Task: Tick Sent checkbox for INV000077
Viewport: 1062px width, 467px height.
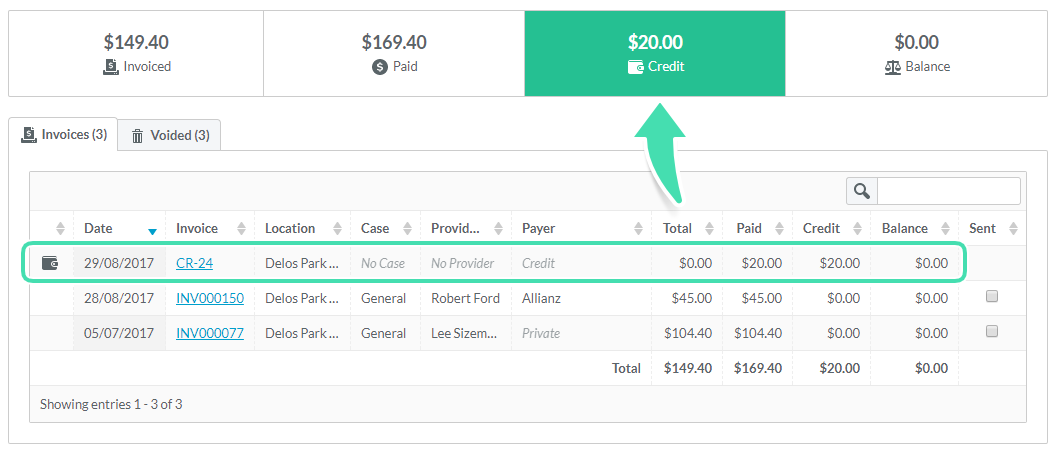Action: [x=992, y=332]
